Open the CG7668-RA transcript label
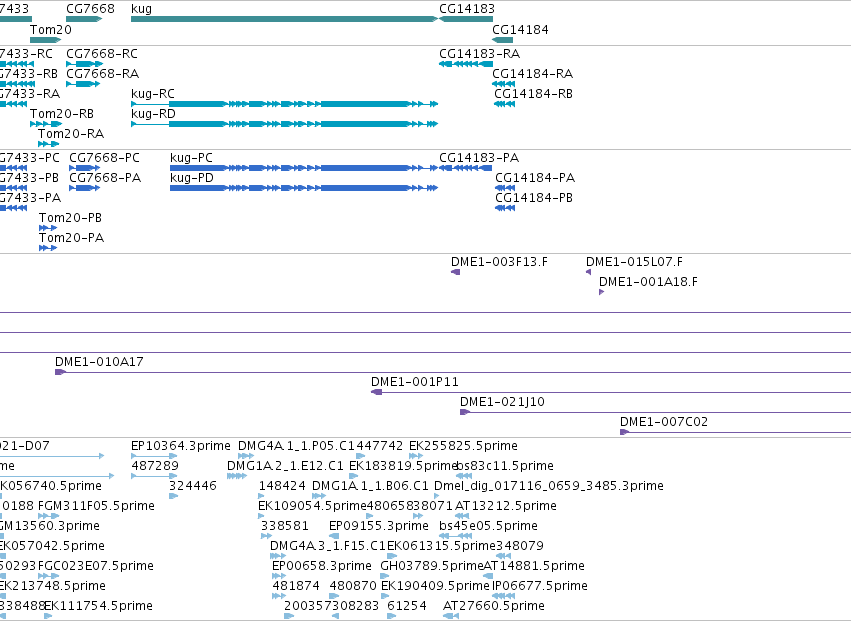The height and width of the screenshot is (621, 851). point(103,73)
